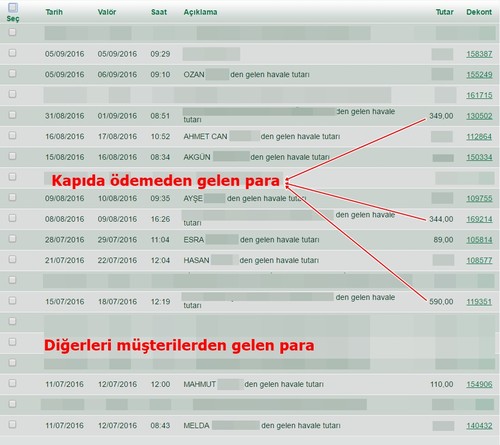Click the amount 349,00

pos(441,116)
